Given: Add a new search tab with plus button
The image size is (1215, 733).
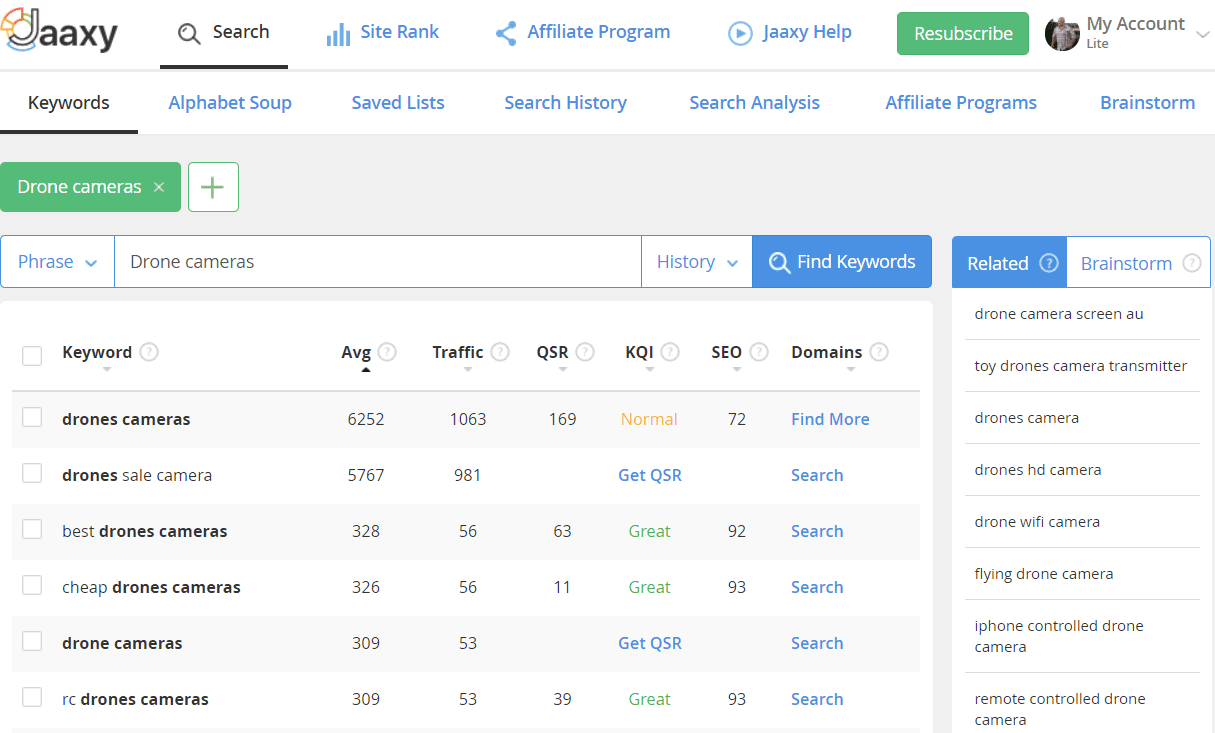Looking at the screenshot, I should [x=213, y=187].
